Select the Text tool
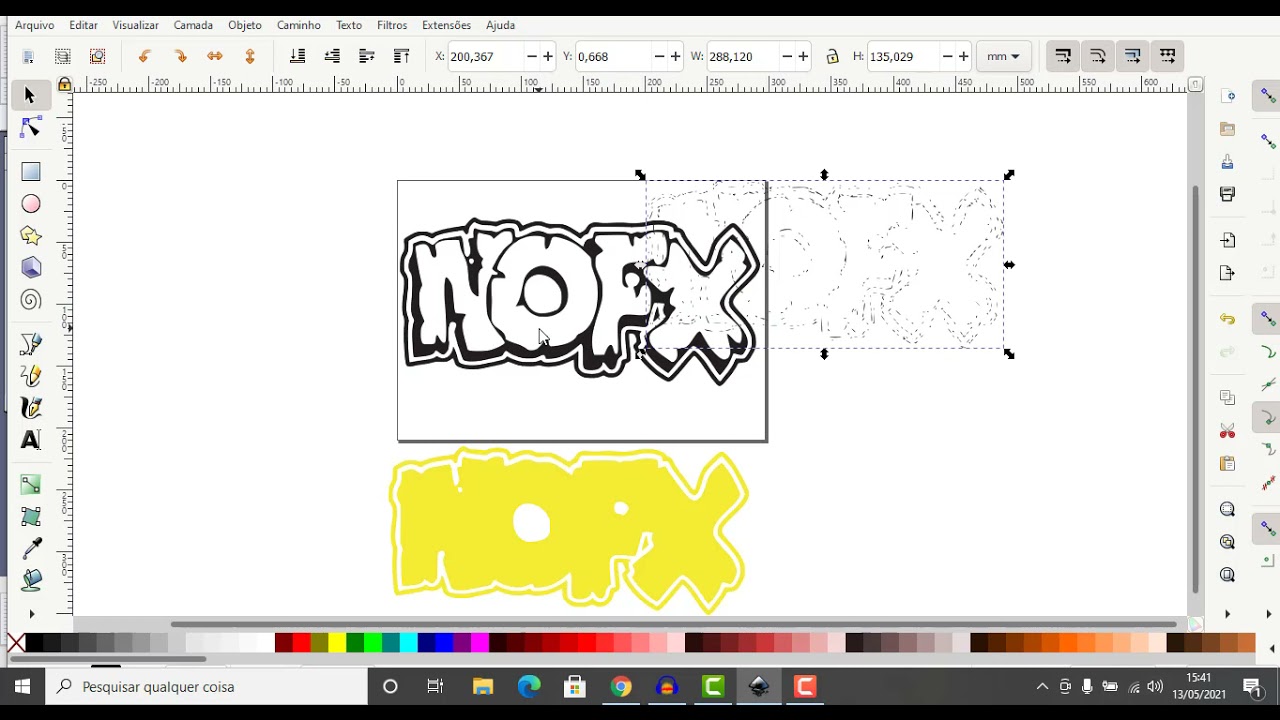Viewport: 1280px width, 720px height. pyautogui.click(x=31, y=440)
